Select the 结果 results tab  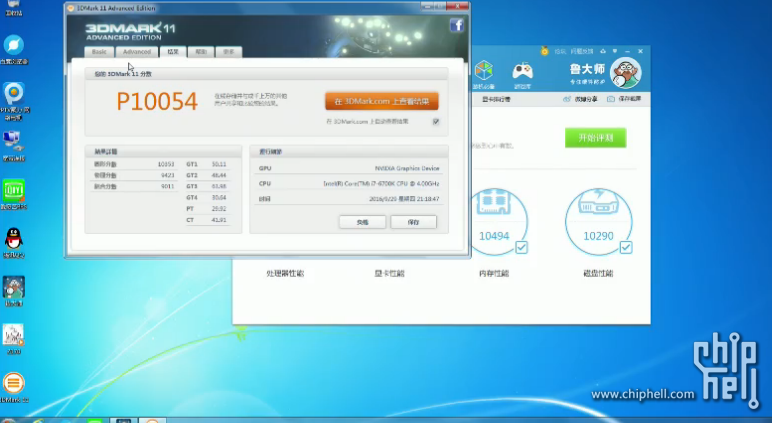[173, 51]
